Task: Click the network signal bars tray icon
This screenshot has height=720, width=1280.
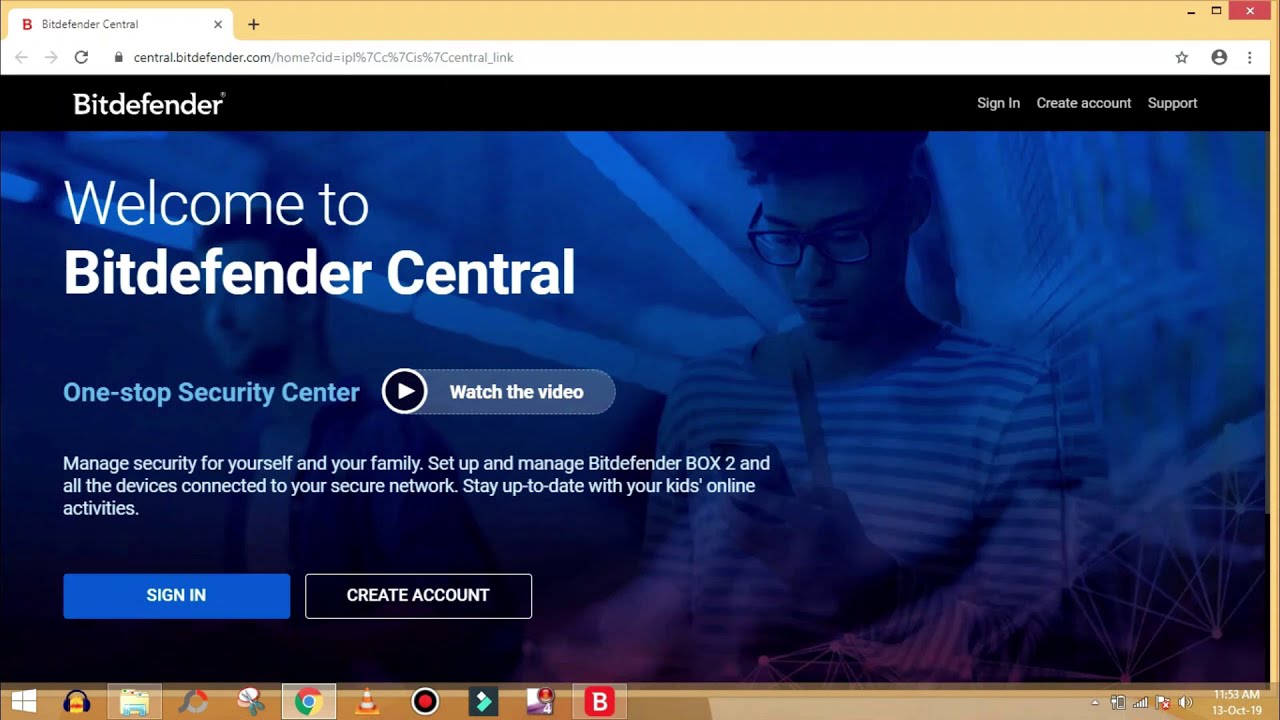Action: coord(1141,703)
